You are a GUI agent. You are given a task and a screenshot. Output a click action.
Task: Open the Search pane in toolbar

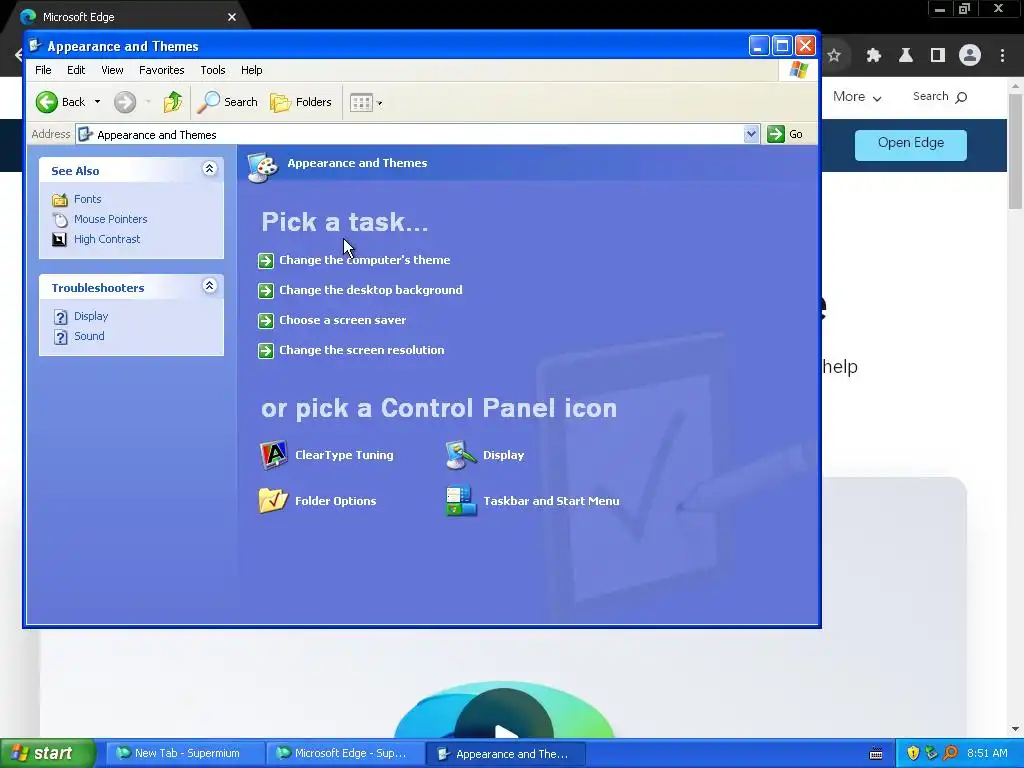[227, 102]
